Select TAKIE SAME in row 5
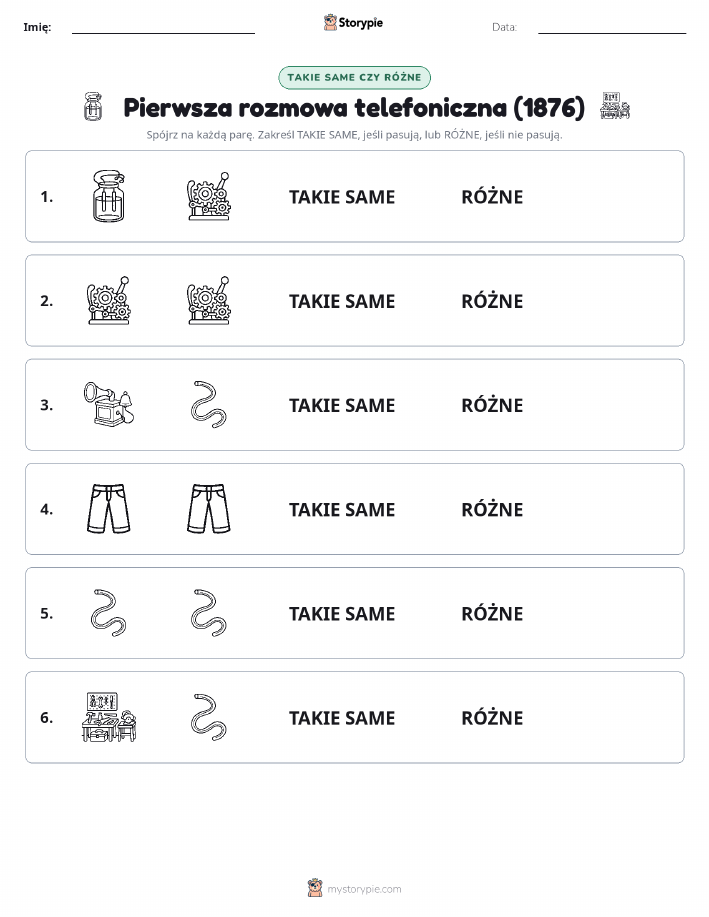 (342, 613)
